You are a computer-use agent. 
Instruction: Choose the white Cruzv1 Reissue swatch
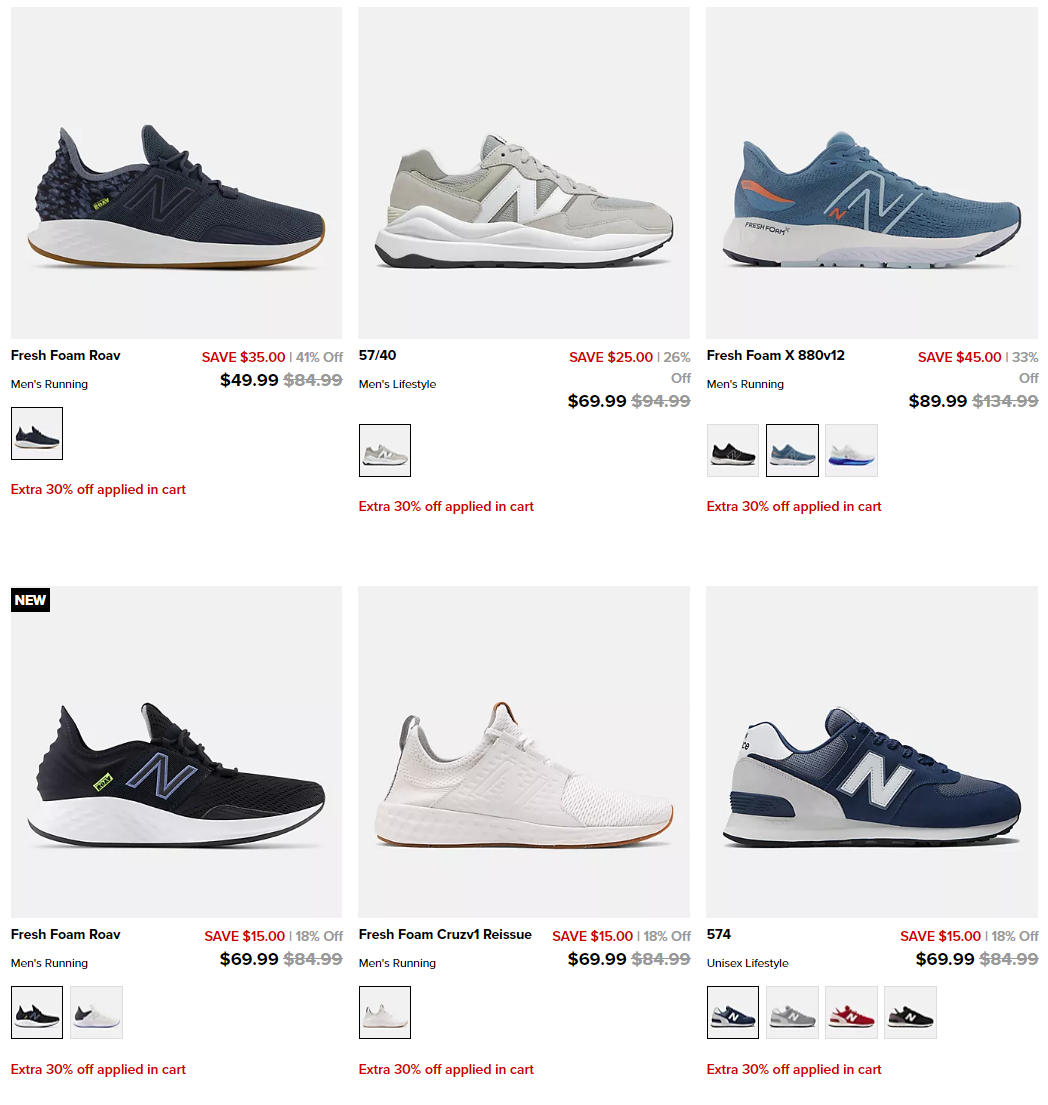tap(385, 1013)
